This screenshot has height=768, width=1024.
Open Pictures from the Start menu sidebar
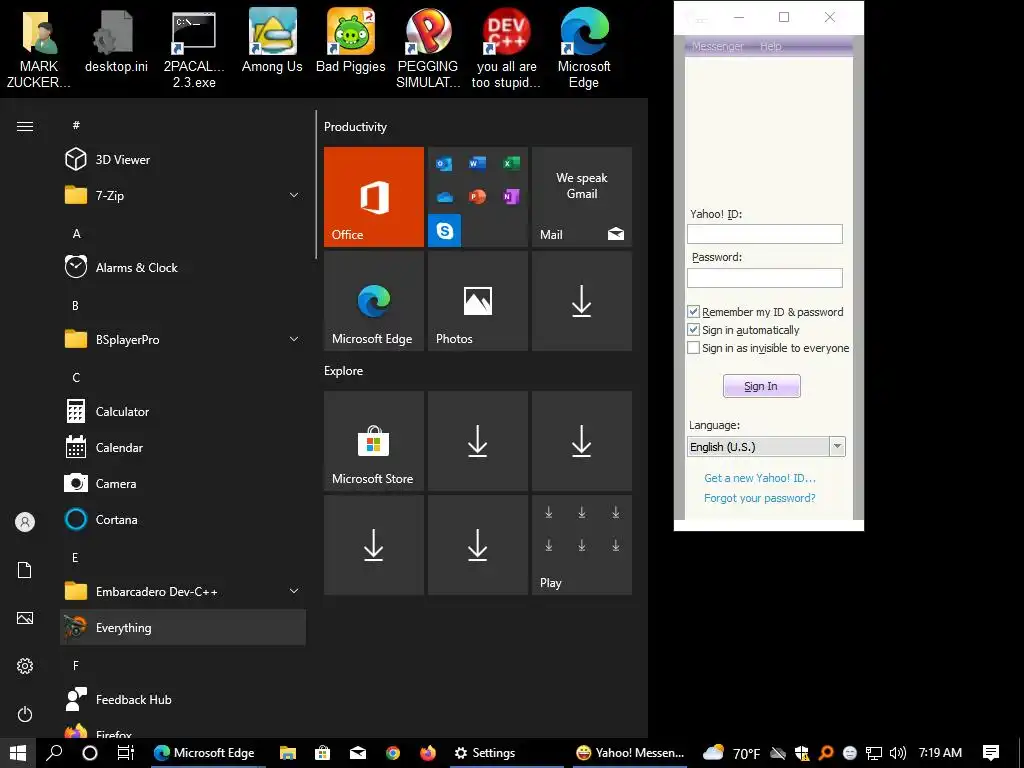coord(25,618)
